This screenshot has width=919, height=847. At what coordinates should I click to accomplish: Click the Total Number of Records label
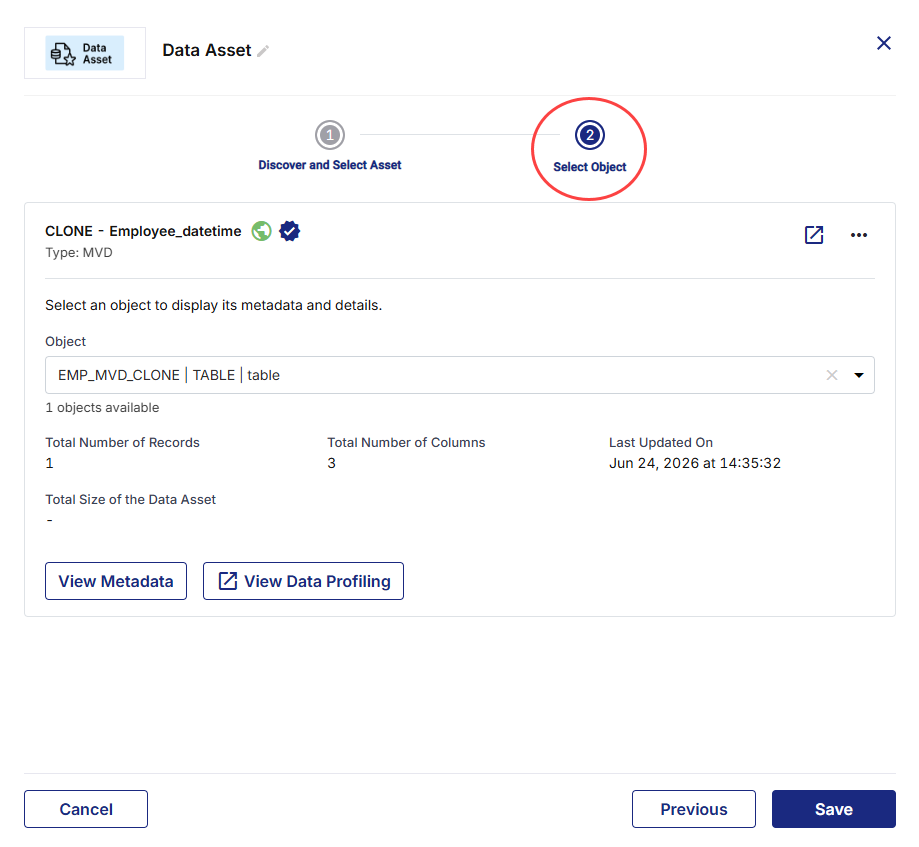click(x=122, y=443)
